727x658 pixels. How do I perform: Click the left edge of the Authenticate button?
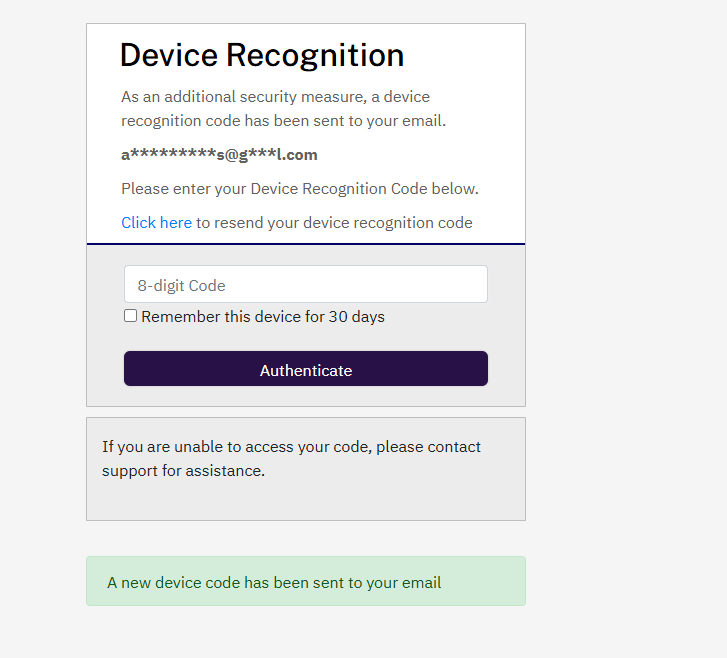[x=134, y=369]
